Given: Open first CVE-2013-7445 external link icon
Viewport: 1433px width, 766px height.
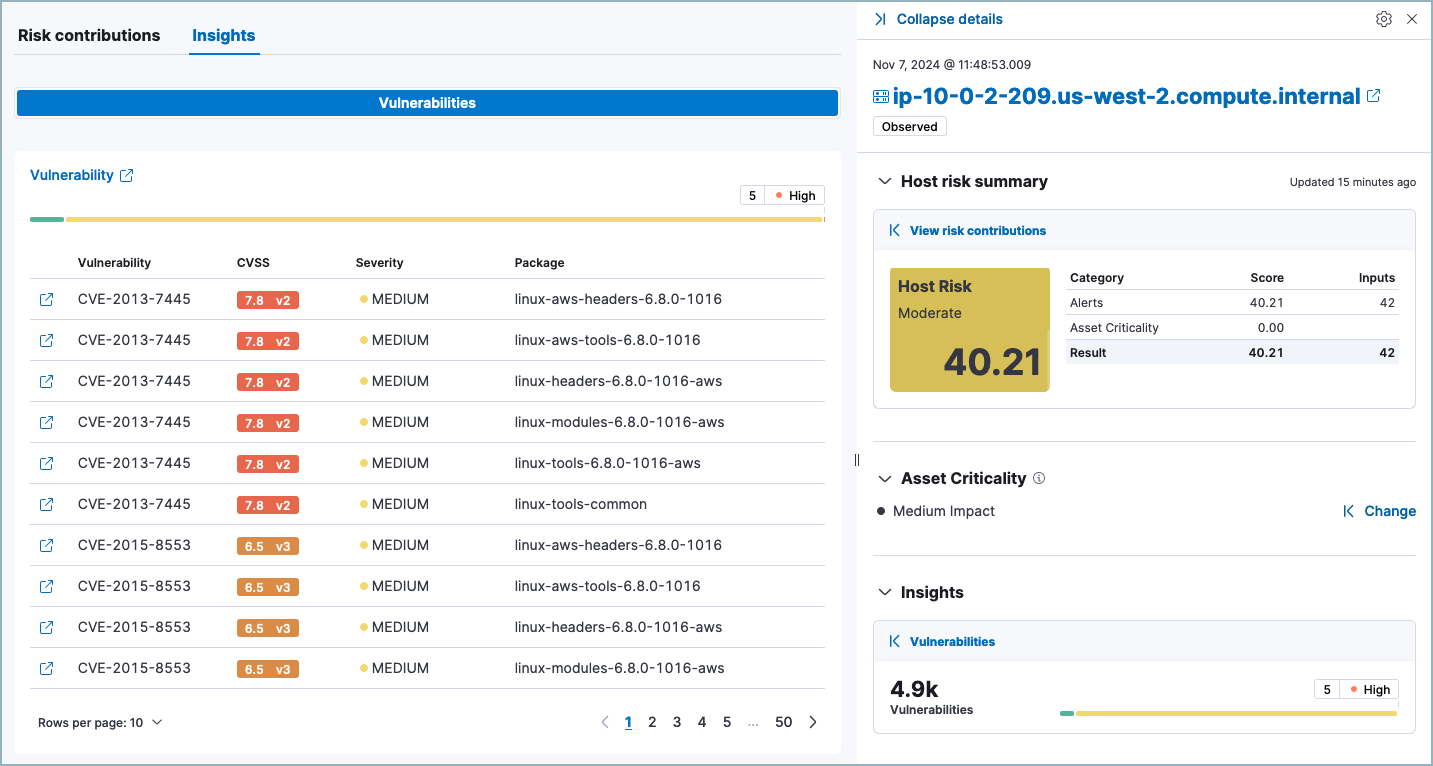Looking at the screenshot, I should click(46, 297).
